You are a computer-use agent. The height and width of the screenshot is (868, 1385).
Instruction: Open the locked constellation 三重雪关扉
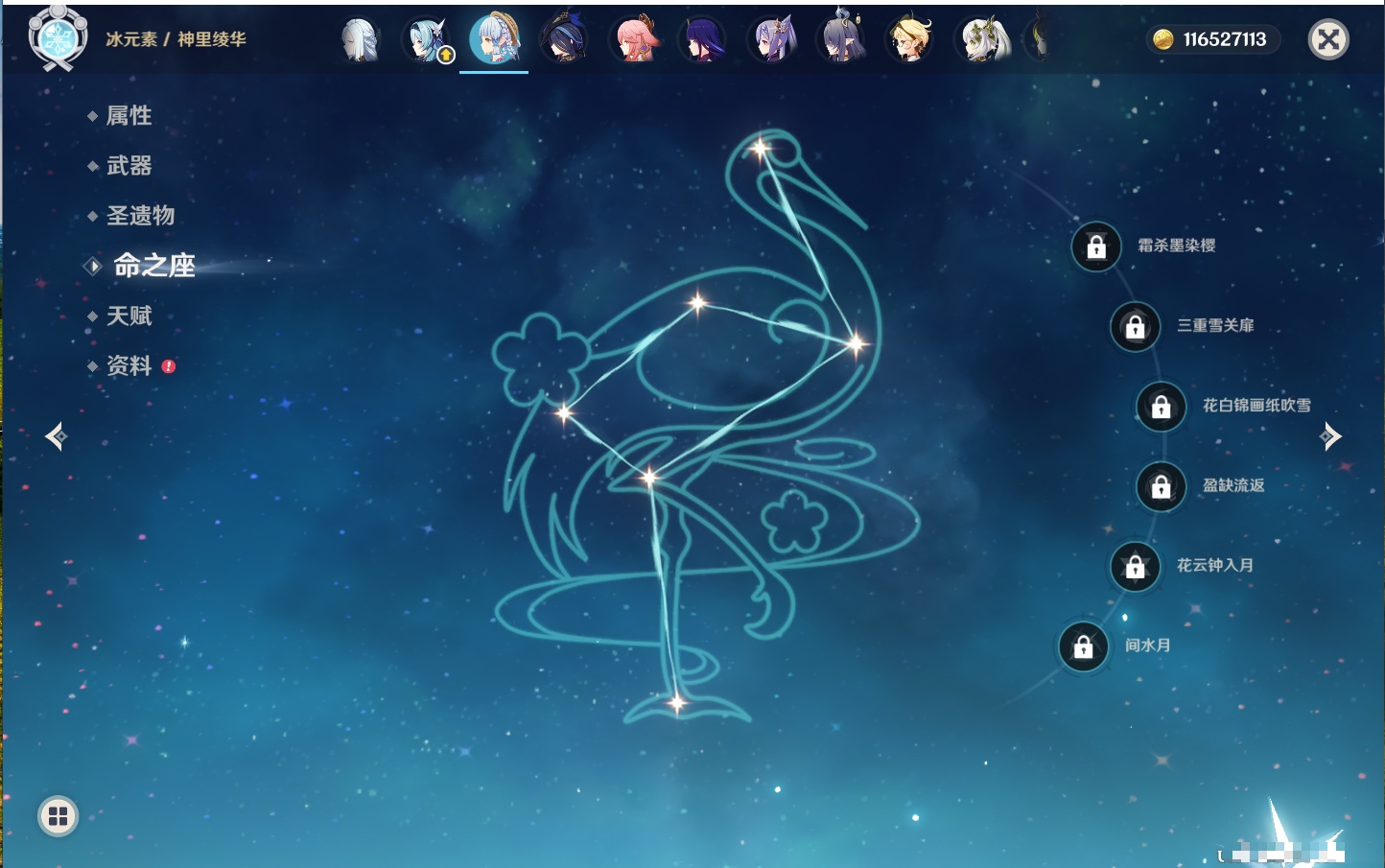[x=1136, y=326]
